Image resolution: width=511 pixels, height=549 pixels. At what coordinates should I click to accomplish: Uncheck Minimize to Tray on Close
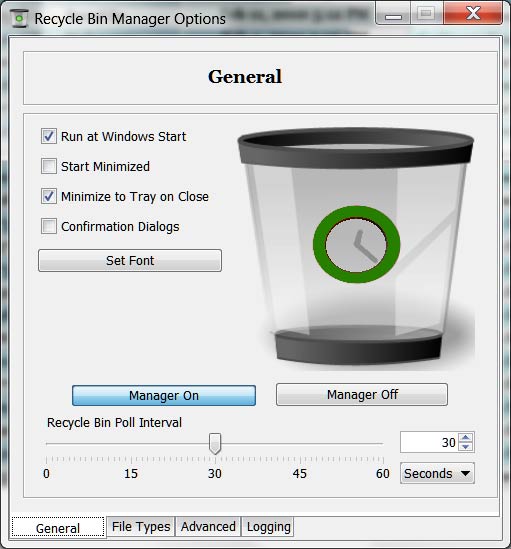click(x=49, y=196)
